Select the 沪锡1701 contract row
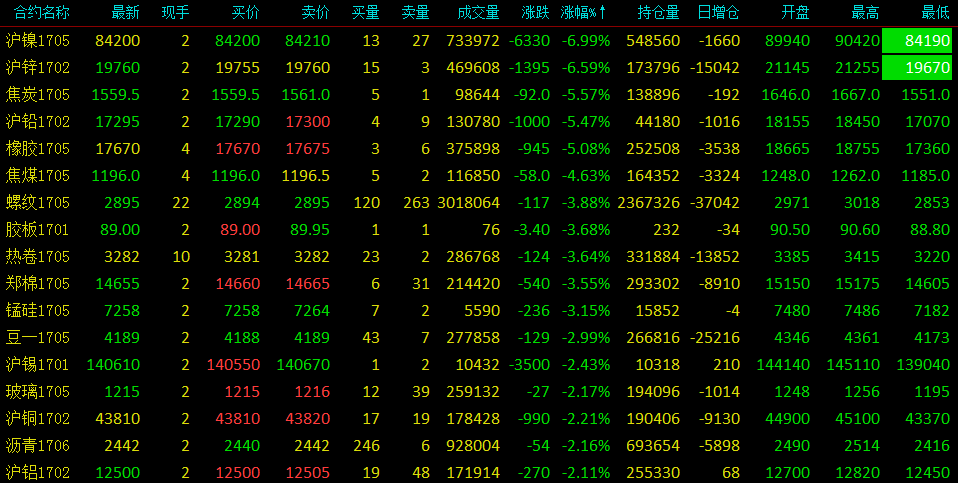Screen dimensions: 958x483 pos(479,365)
